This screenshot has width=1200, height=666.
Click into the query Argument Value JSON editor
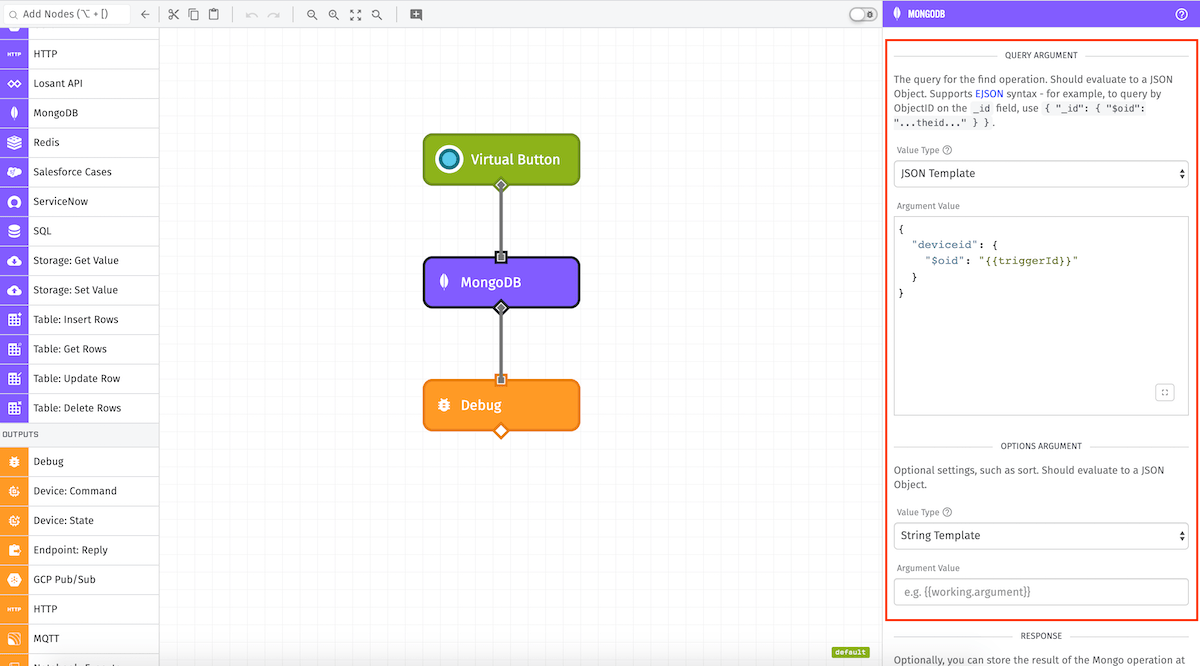(x=1041, y=315)
